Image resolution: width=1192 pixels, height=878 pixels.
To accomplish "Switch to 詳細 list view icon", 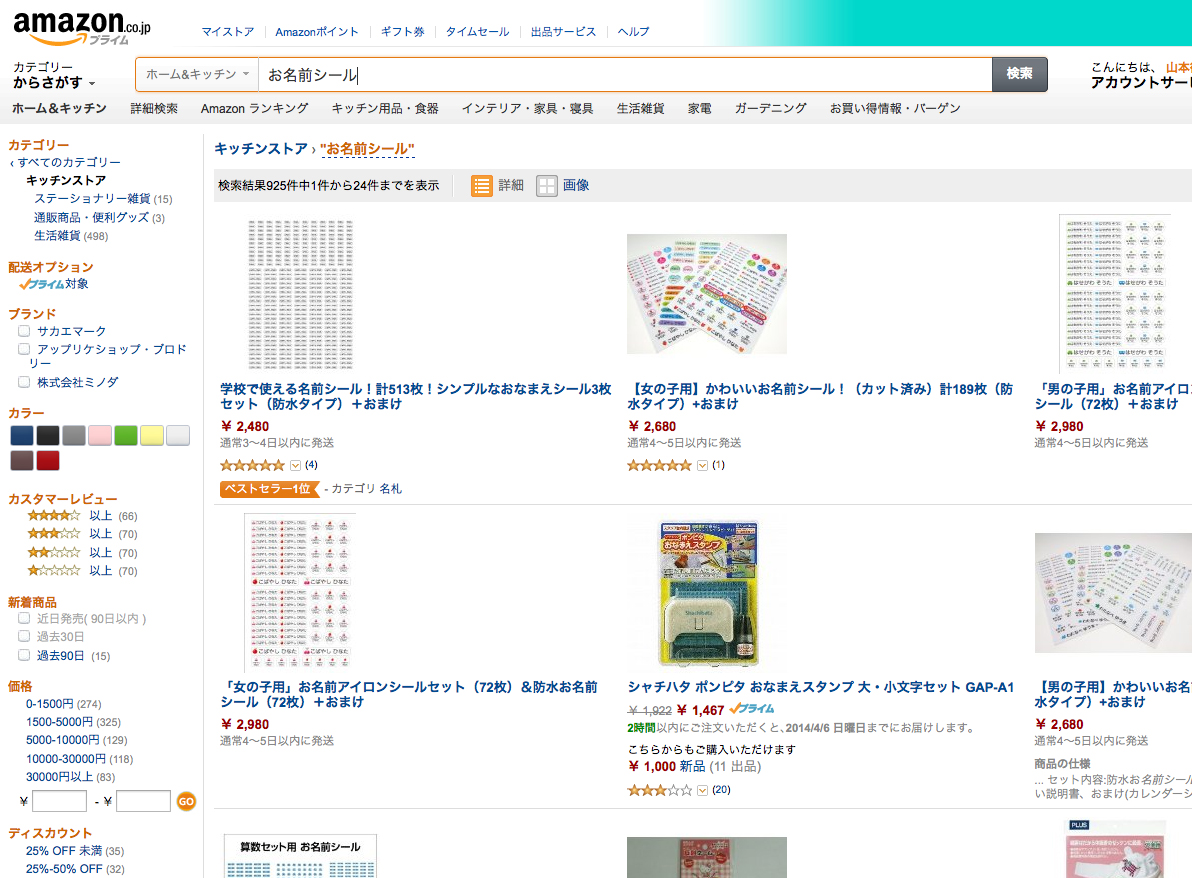I will click(x=482, y=185).
